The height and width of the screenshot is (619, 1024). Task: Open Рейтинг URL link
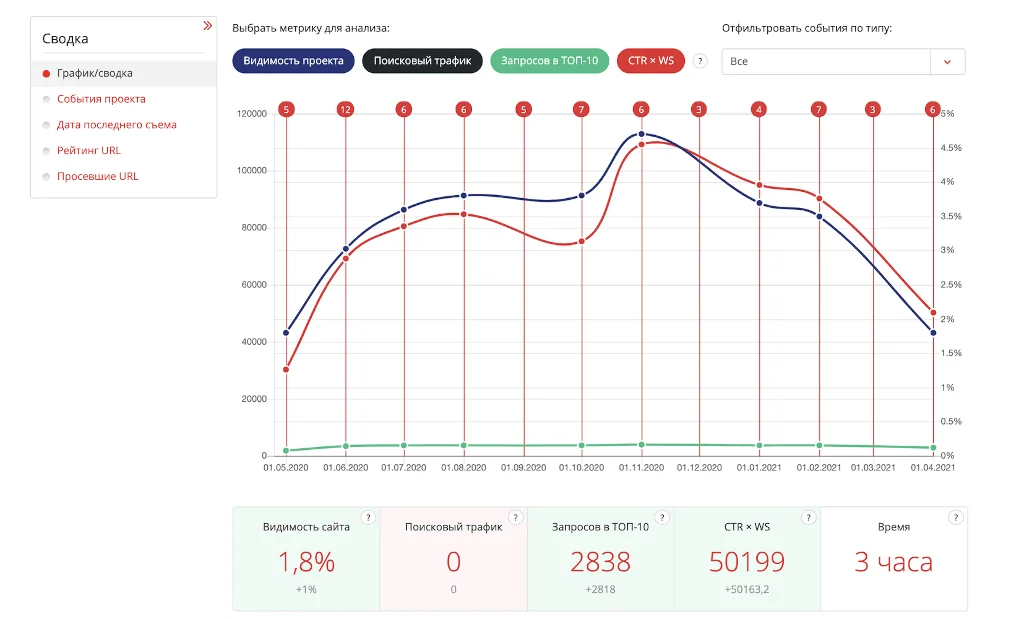point(88,150)
